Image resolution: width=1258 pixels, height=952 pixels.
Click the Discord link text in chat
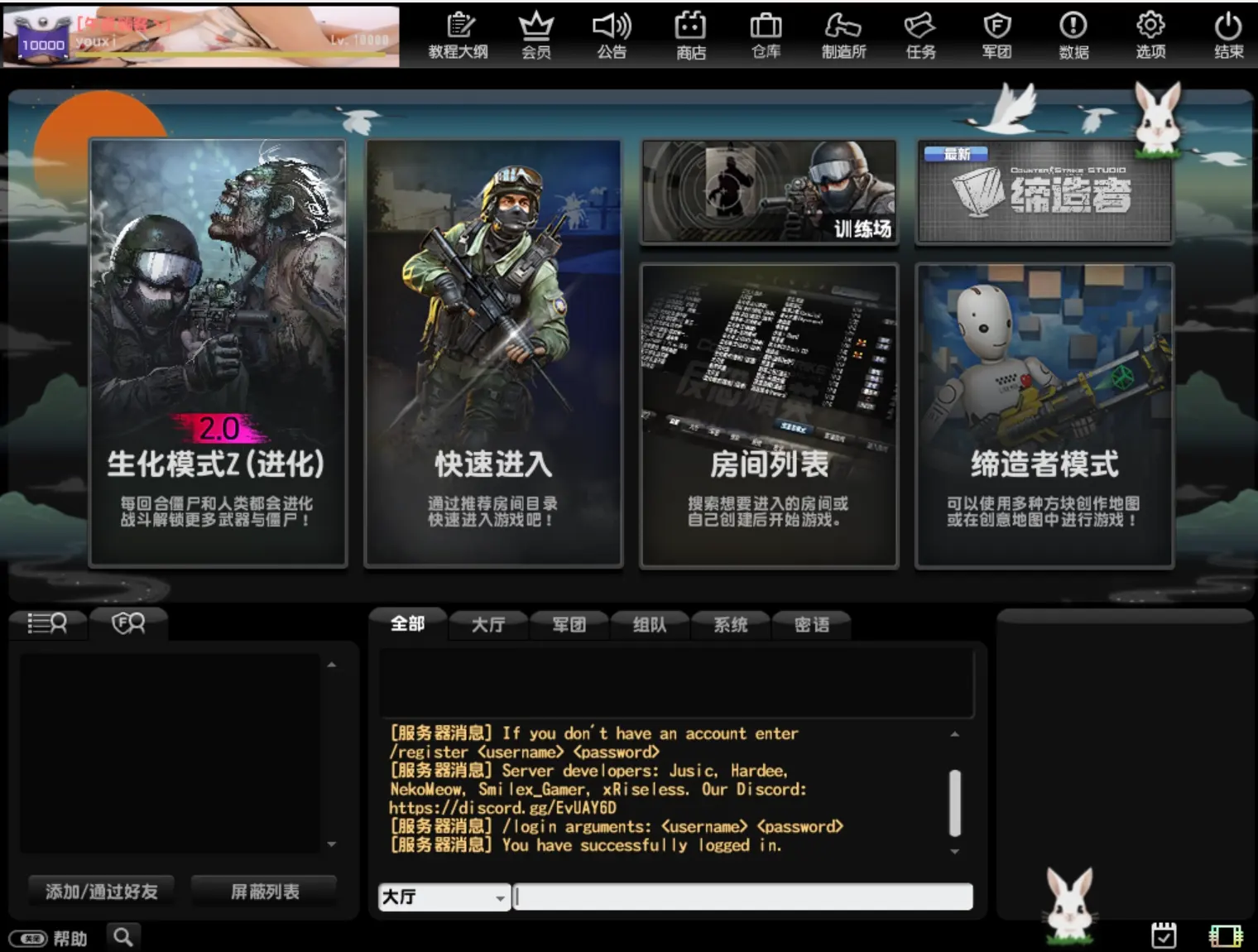point(502,807)
